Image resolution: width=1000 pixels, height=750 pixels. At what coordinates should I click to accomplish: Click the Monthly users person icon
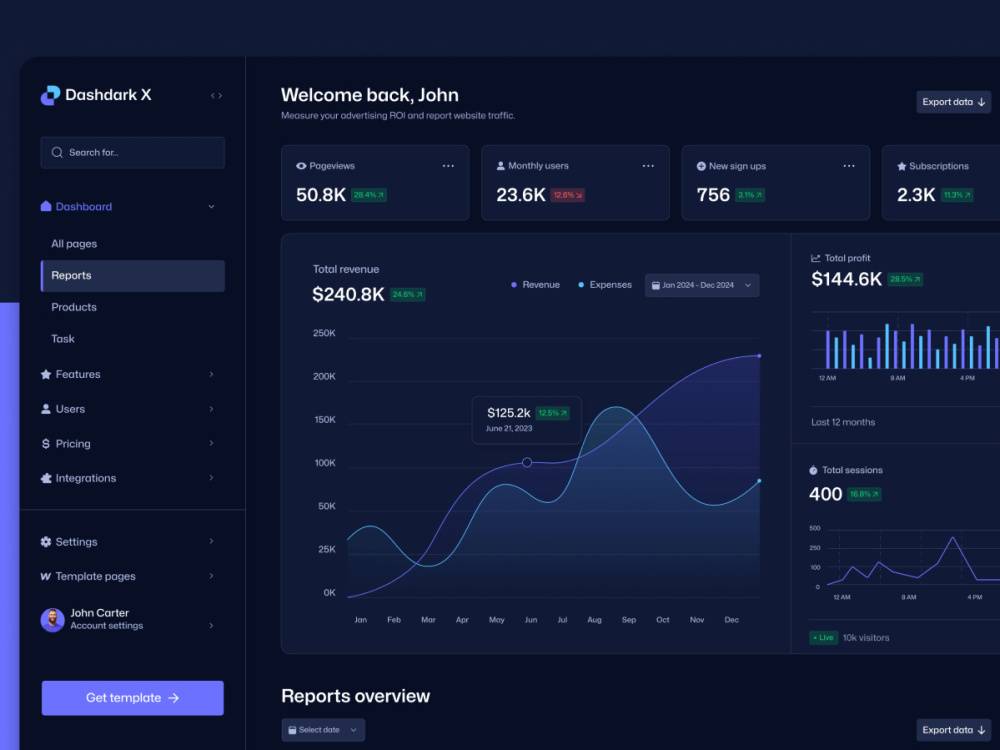pyautogui.click(x=501, y=166)
